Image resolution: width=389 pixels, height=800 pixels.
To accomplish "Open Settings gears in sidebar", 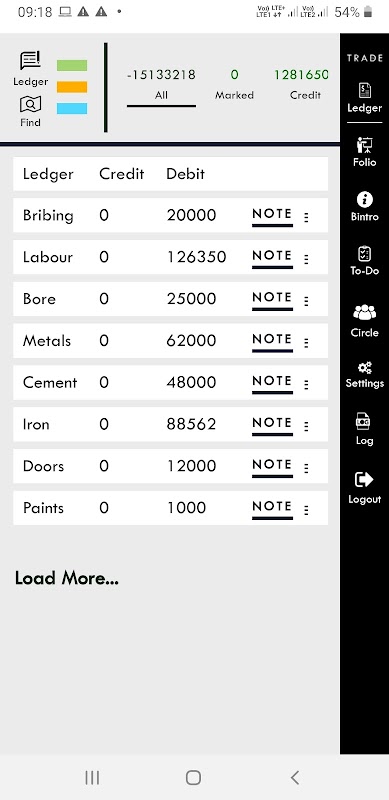I will click(364, 368).
